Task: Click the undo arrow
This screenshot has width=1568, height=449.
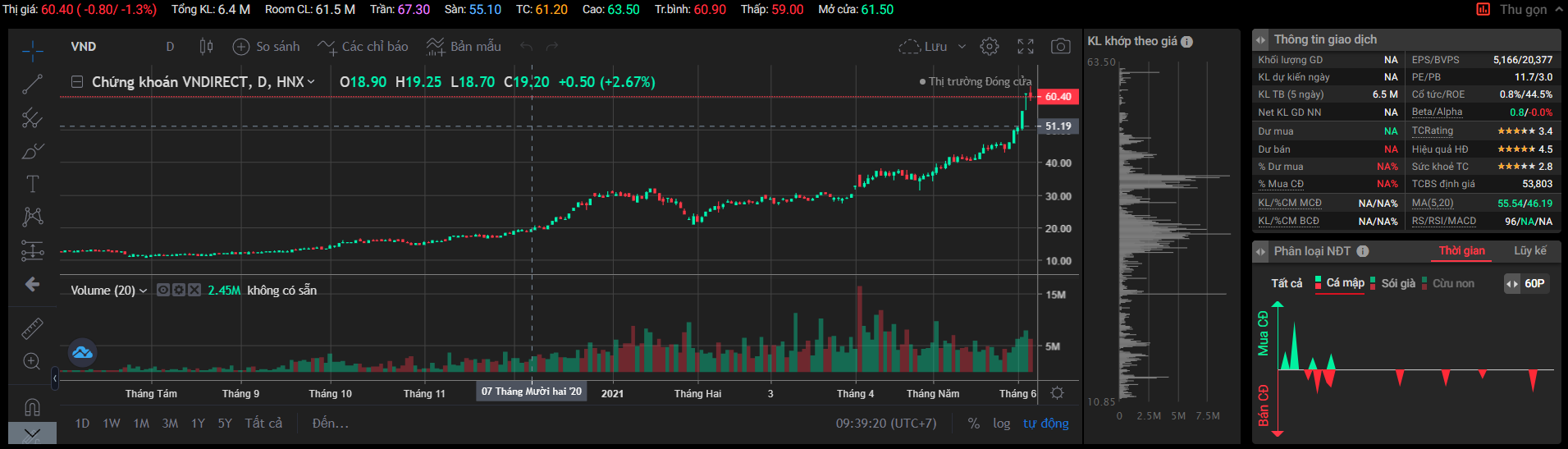Action: [x=527, y=47]
